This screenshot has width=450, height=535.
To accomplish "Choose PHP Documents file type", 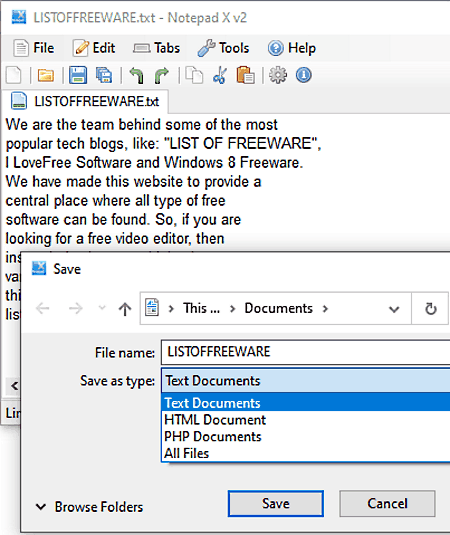I will (x=306, y=436).
